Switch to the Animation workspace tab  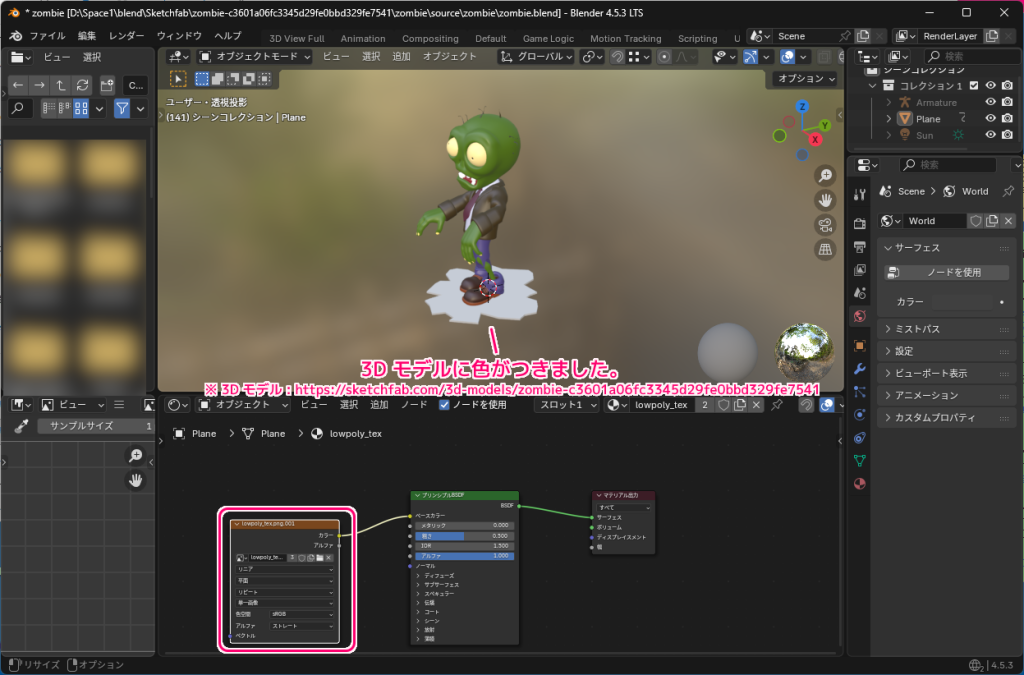(362, 38)
